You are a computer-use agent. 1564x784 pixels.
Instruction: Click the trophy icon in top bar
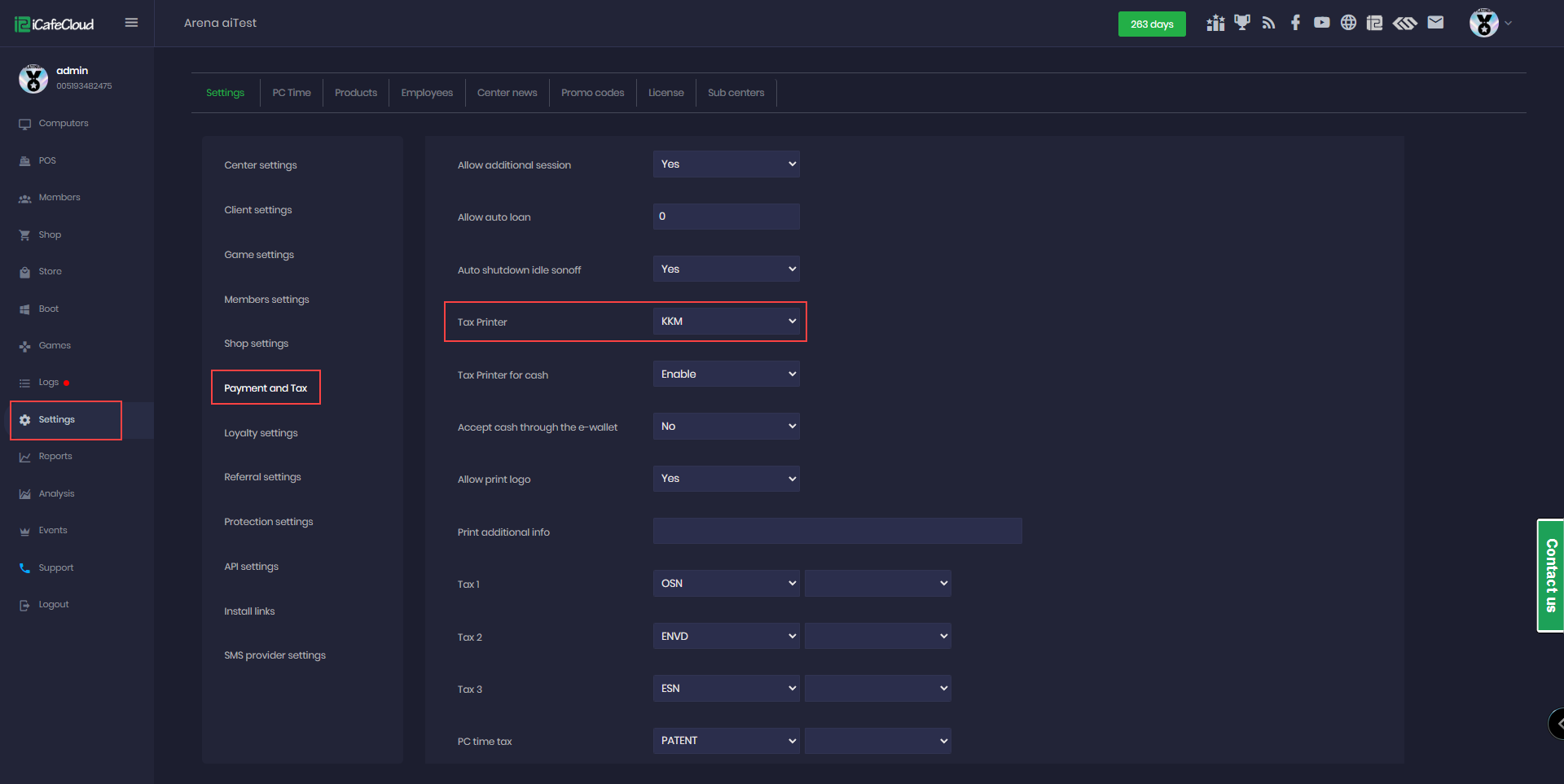1241,23
